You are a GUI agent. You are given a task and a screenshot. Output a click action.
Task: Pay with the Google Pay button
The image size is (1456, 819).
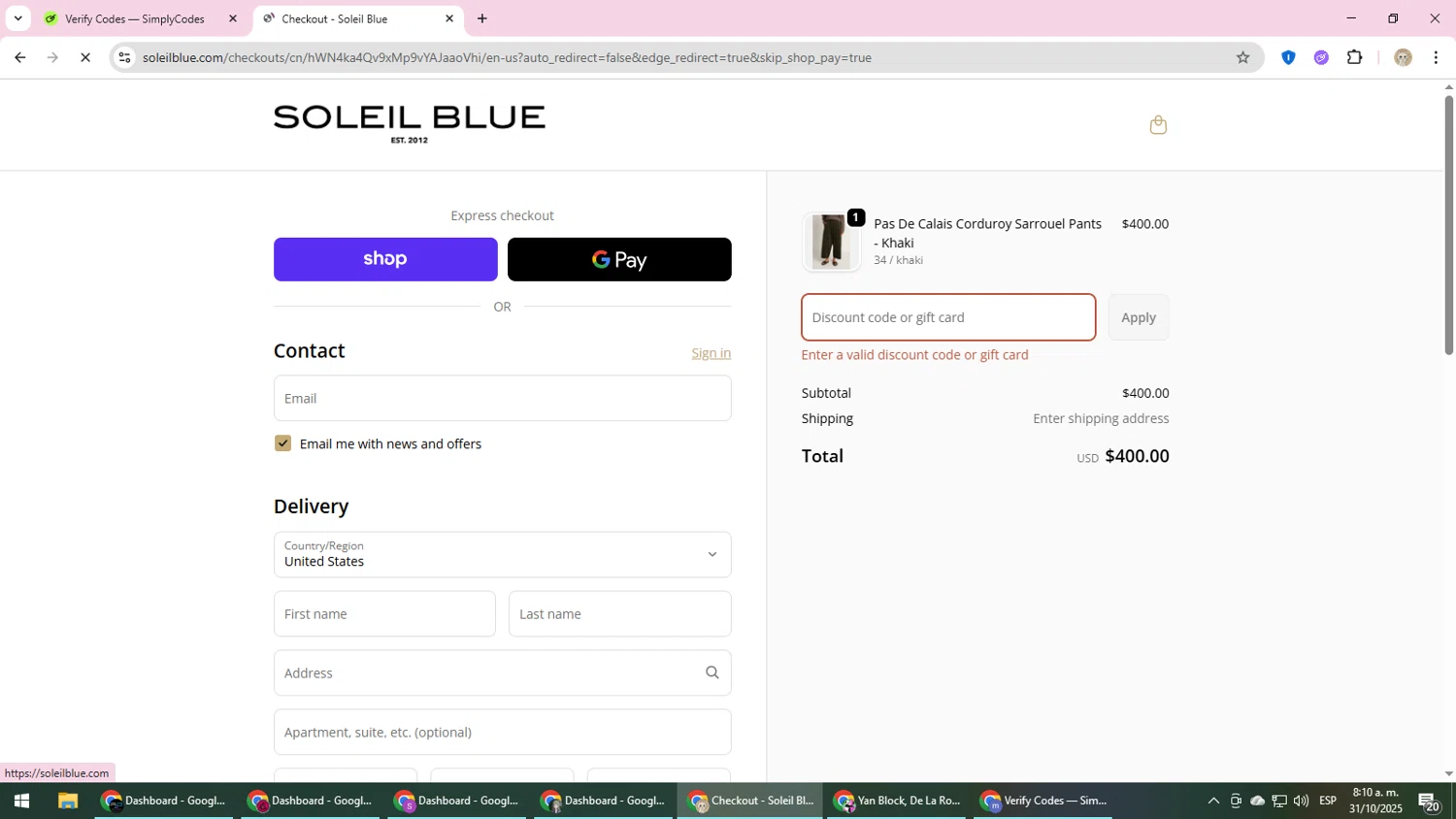click(x=619, y=259)
